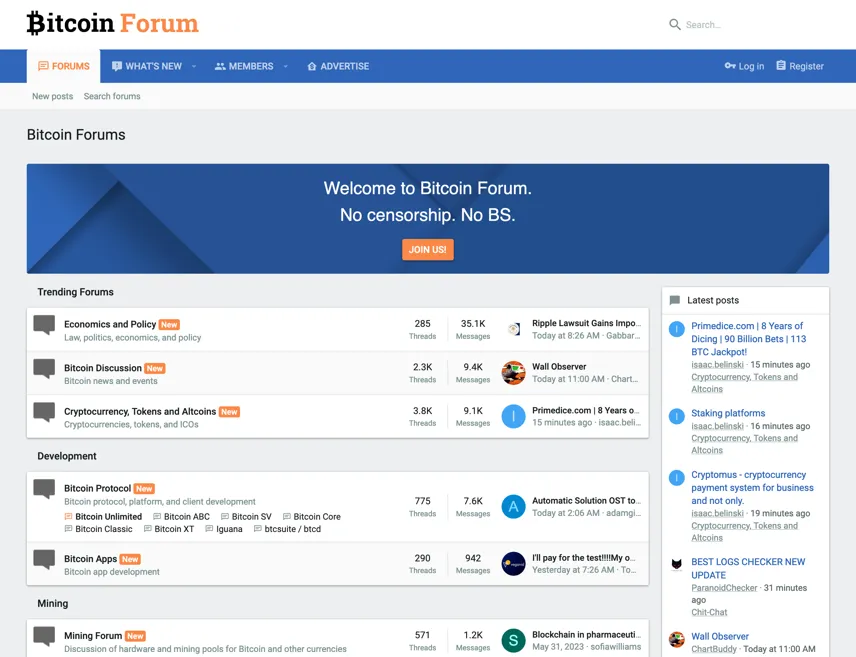The height and width of the screenshot is (657, 856).
Task: Open the Latest posts sidebar heading
Action: tap(713, 300)
